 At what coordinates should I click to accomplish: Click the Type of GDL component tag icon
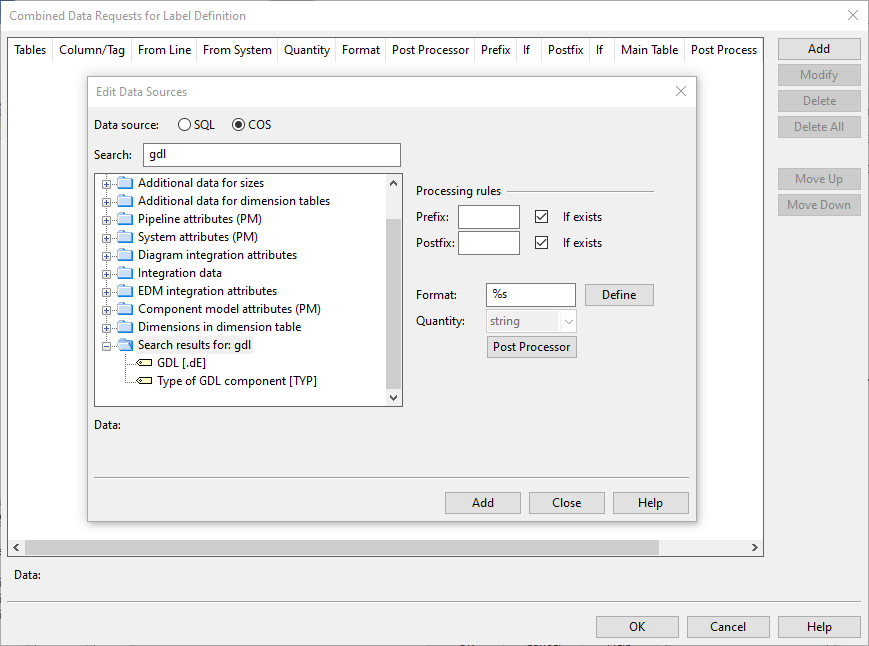click(x=144, y=381)
